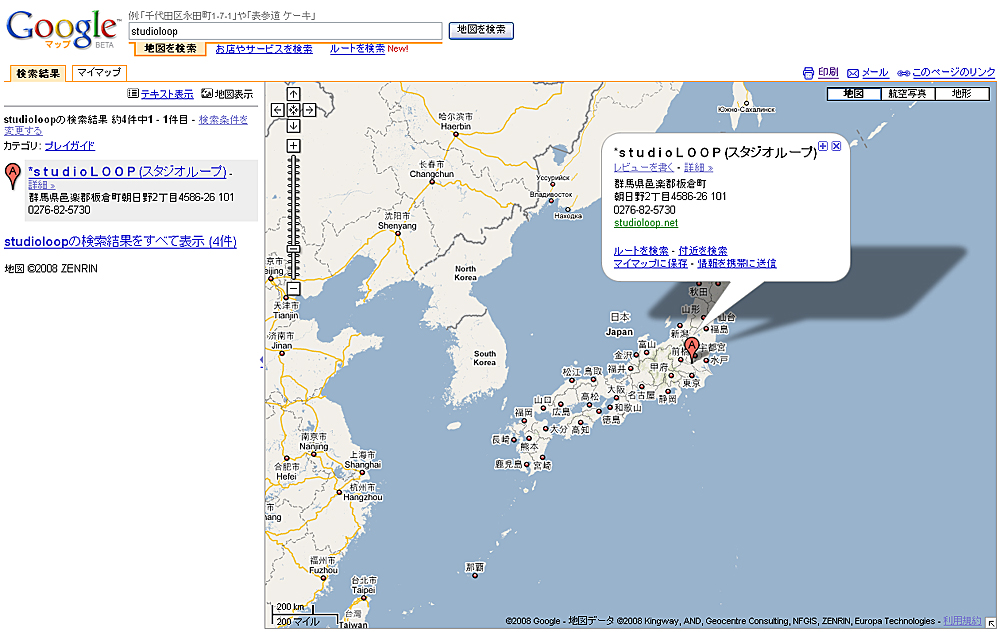Click マイマップに保存 link
The height and width of the screenshot is (632, 1000).
tap(651, 263)
